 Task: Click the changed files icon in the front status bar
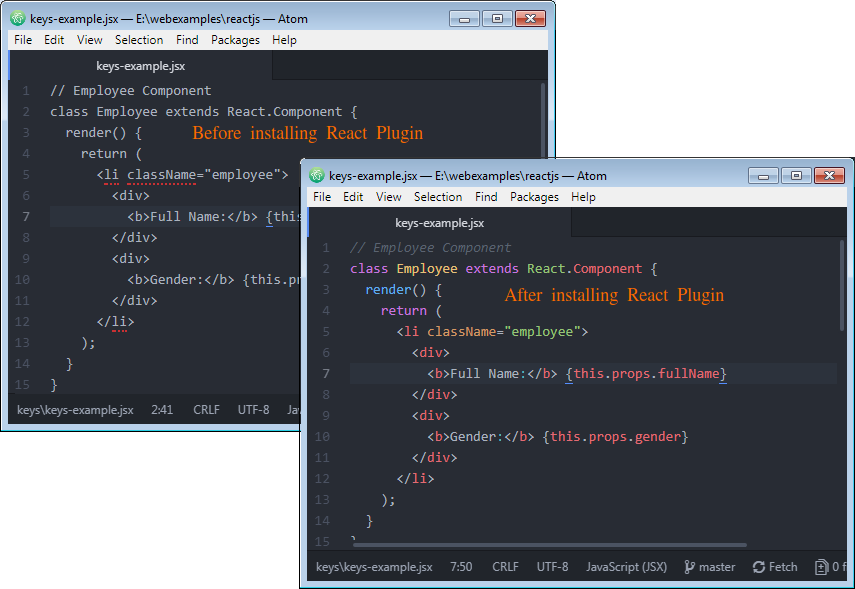[821, 567]
